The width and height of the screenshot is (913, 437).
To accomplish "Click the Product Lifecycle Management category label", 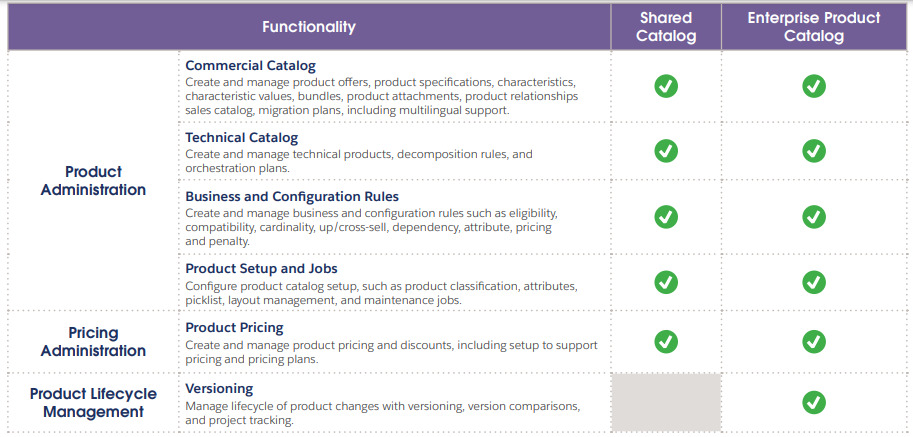I will click(93, 403).
